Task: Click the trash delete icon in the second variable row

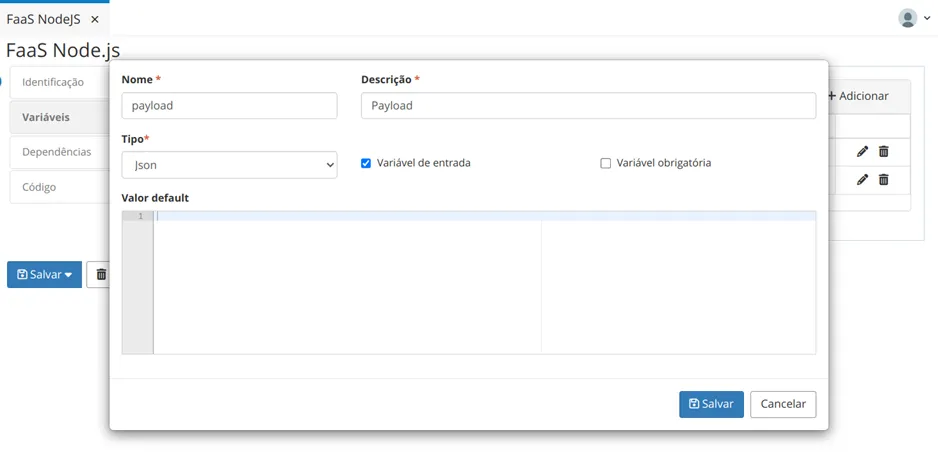Action: (x=884, y=179)
